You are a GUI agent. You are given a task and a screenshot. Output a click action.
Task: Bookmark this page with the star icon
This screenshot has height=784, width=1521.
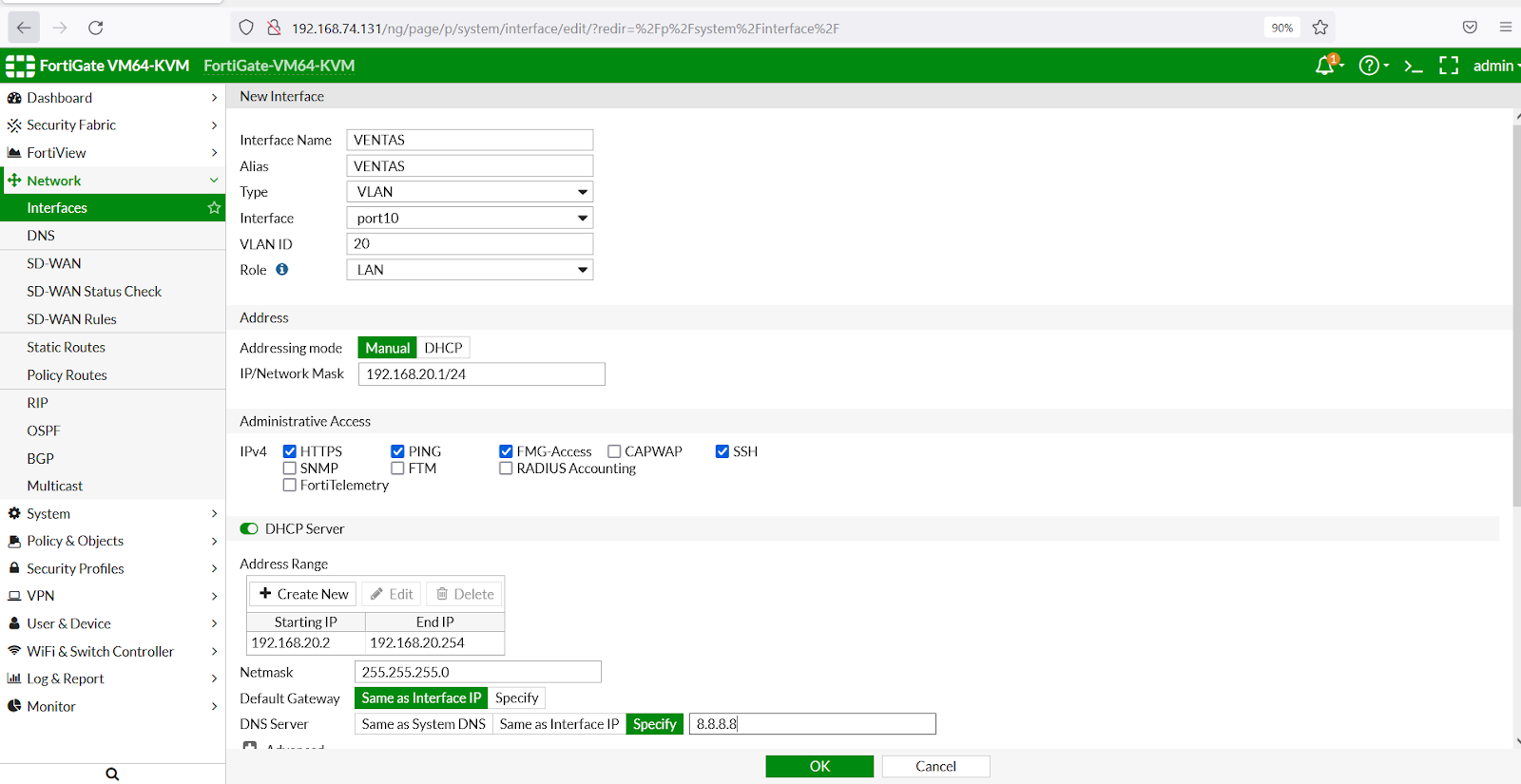coord(1319,28)
